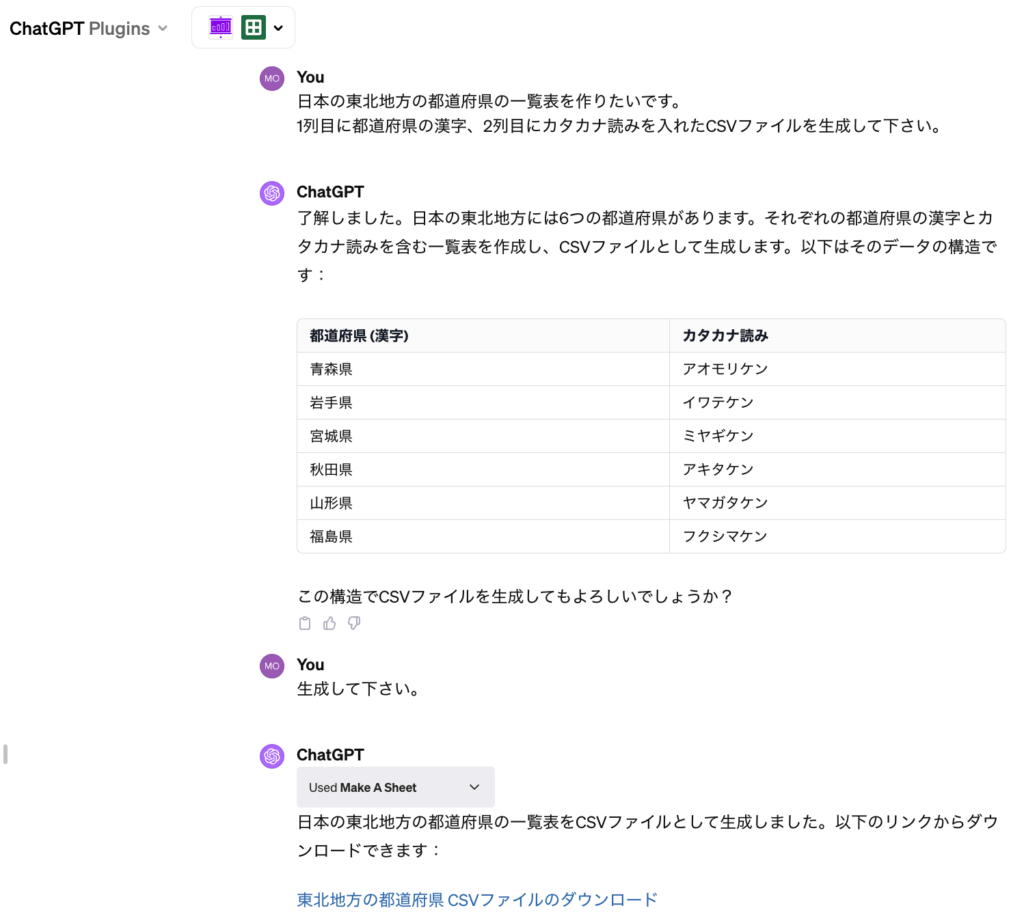1024x921 pixels.
Task: Give the table response a thumbs up
Action: 329,624
